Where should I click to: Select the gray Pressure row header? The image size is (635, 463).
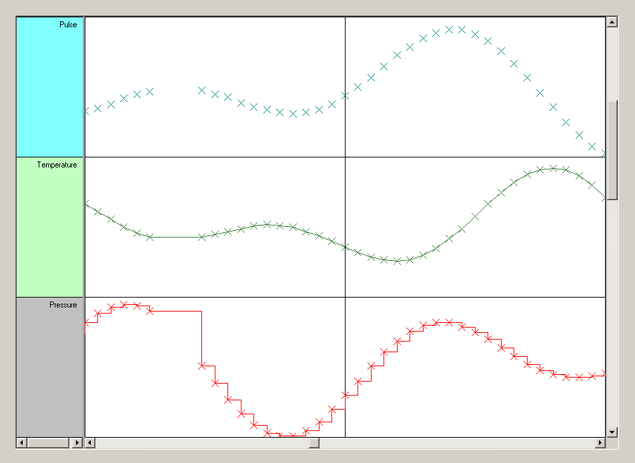point(50,367)
